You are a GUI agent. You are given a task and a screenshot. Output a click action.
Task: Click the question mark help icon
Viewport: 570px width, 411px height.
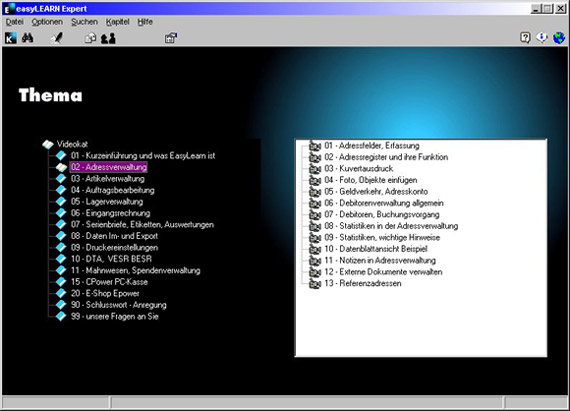(525, 37)
